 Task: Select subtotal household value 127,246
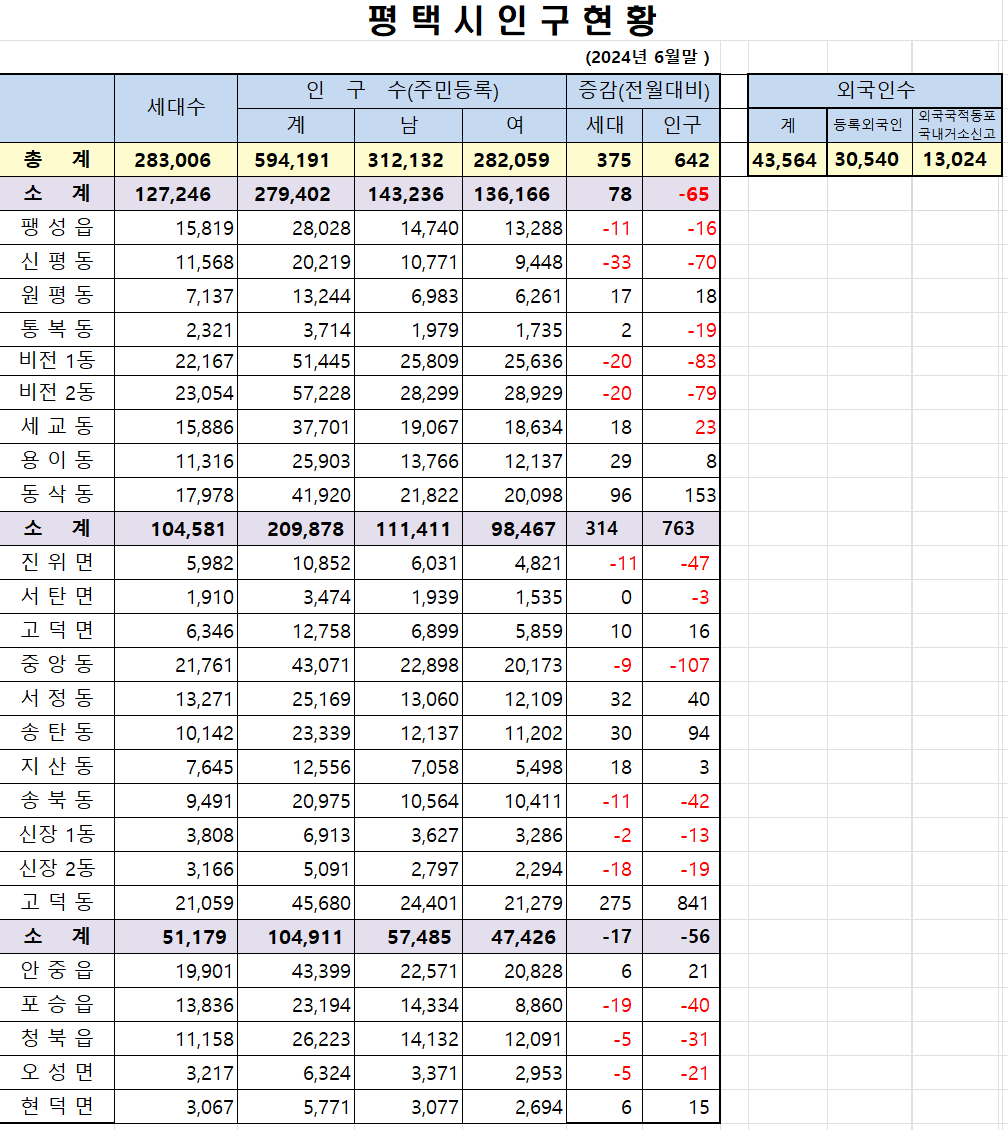173,195
